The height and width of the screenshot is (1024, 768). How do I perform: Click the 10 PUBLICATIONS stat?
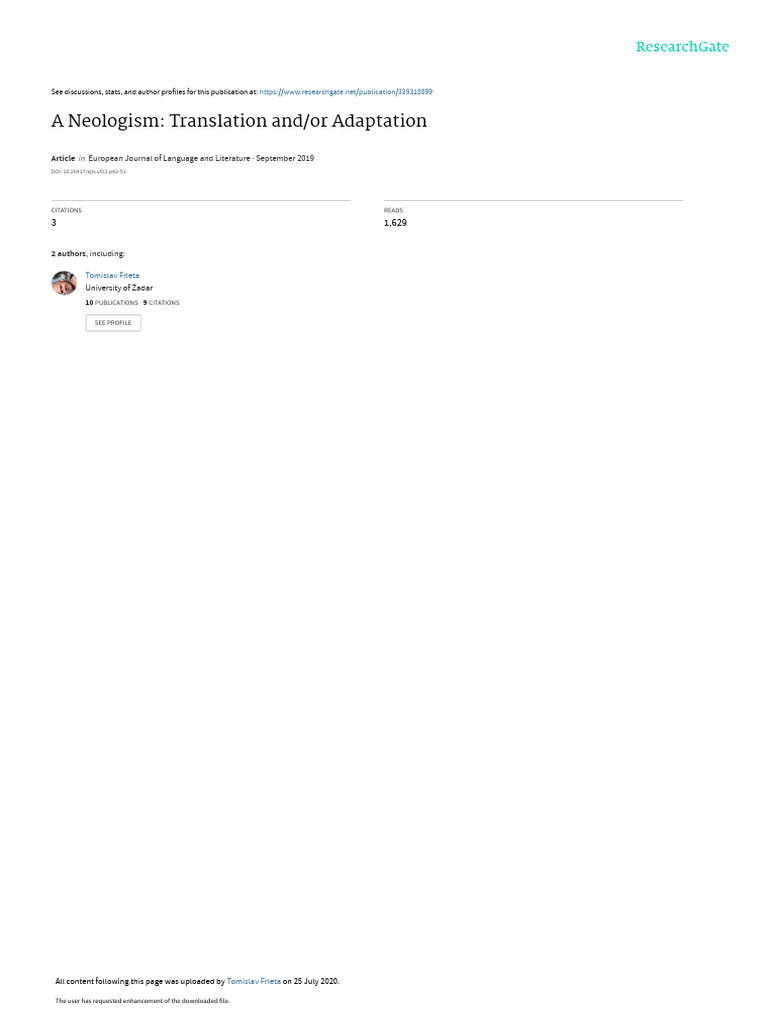point(112,303)
